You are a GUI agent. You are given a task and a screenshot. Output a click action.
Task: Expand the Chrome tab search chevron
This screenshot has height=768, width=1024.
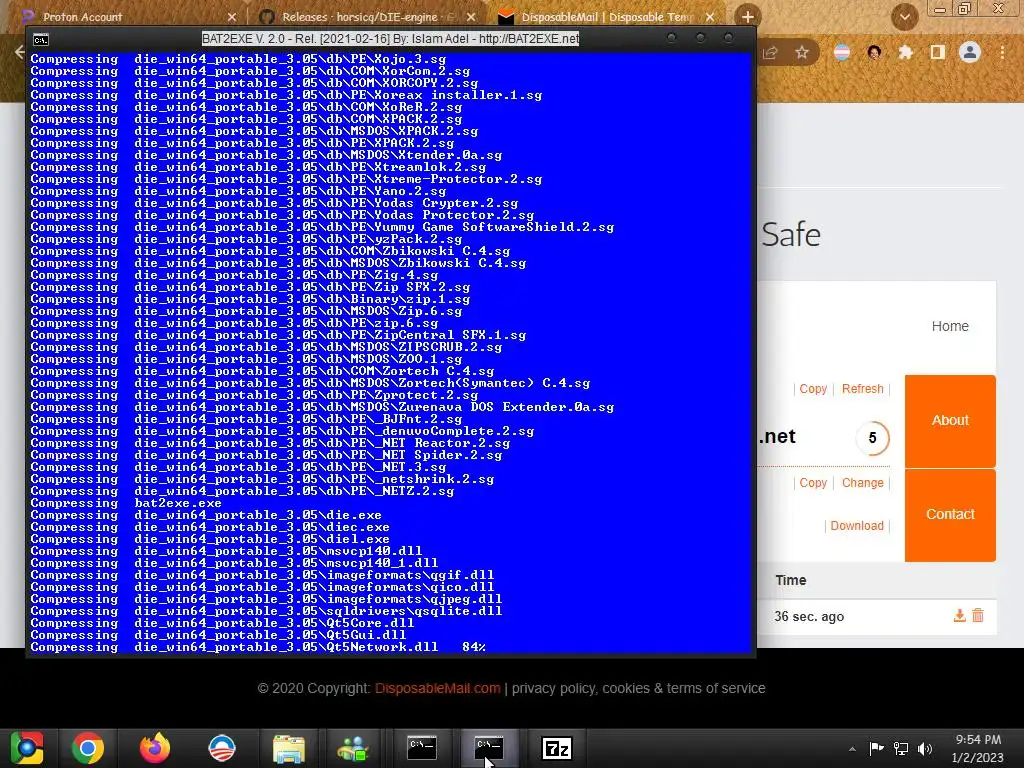pos(904,18)
